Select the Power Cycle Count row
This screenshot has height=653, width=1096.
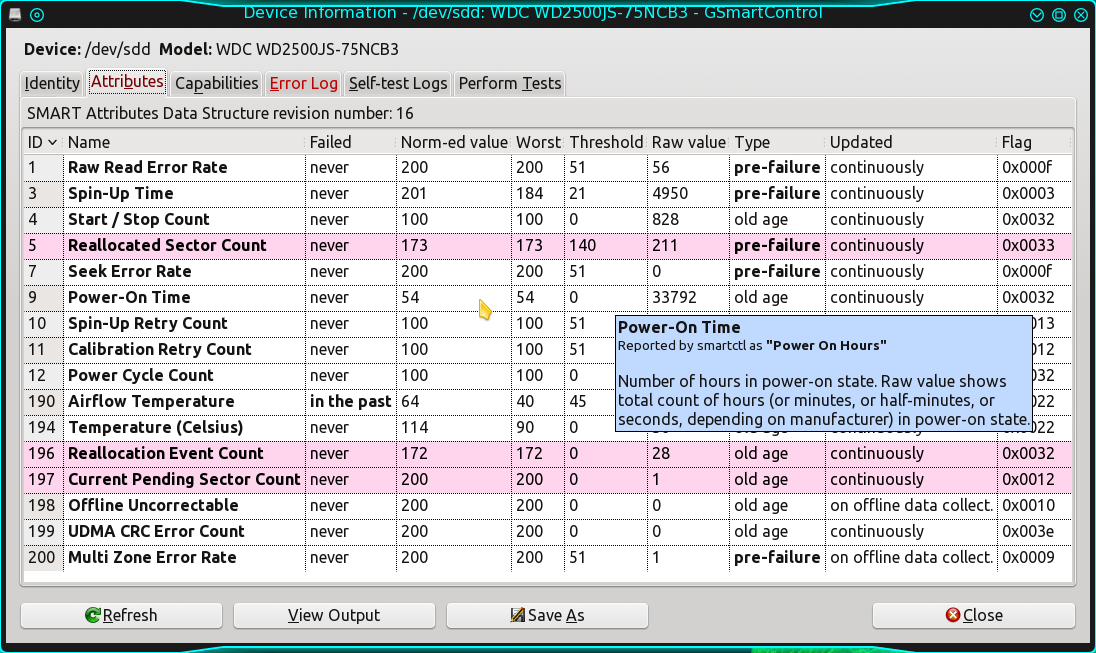(548, 375)
